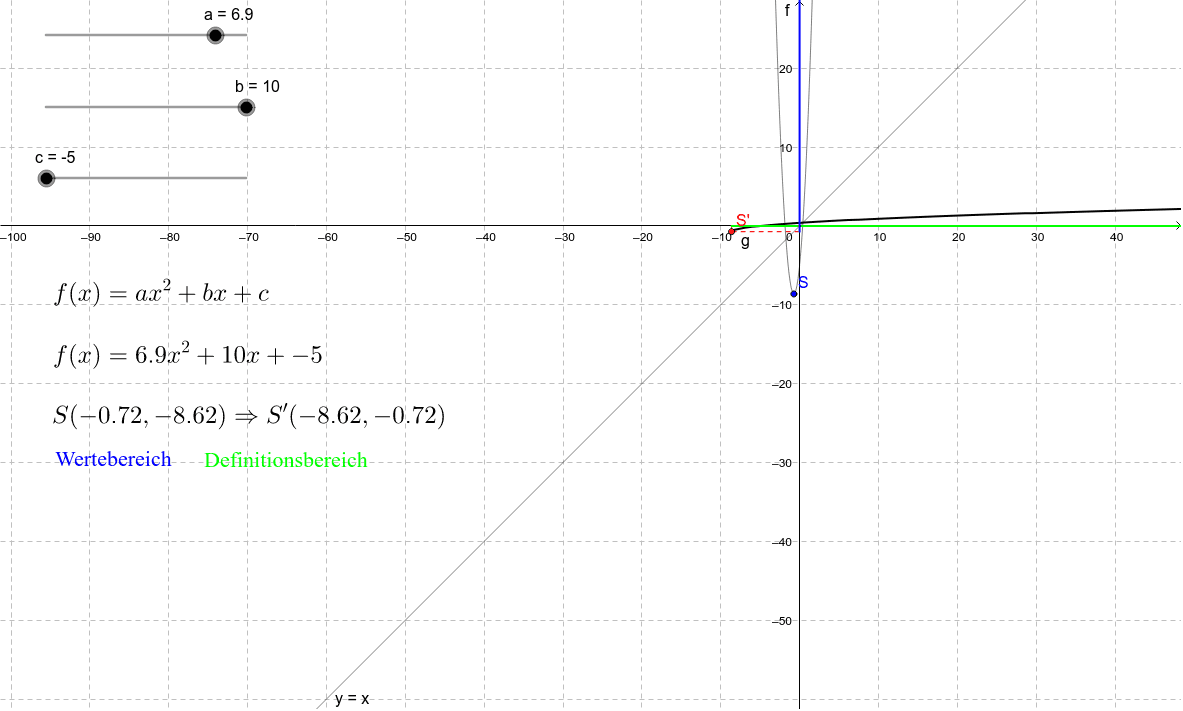Select the red reflected point S'
The image size is (1183, 711).
click(731, 231)
